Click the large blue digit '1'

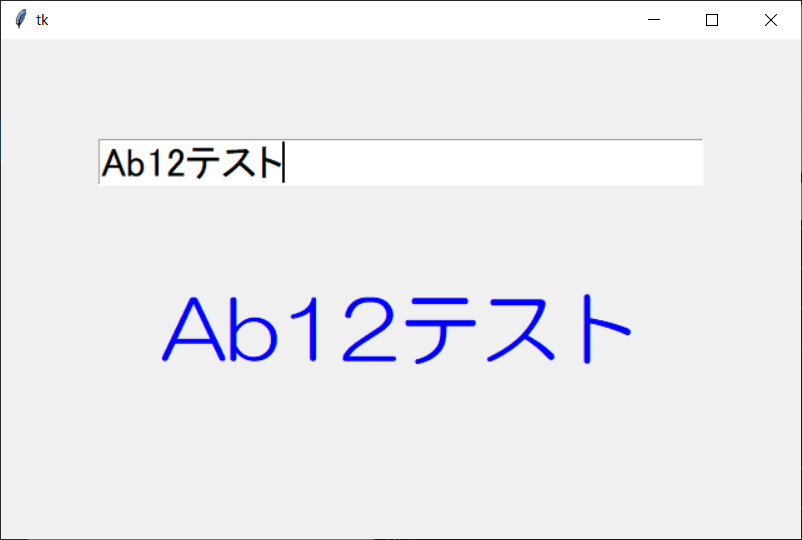coord(306,329)
